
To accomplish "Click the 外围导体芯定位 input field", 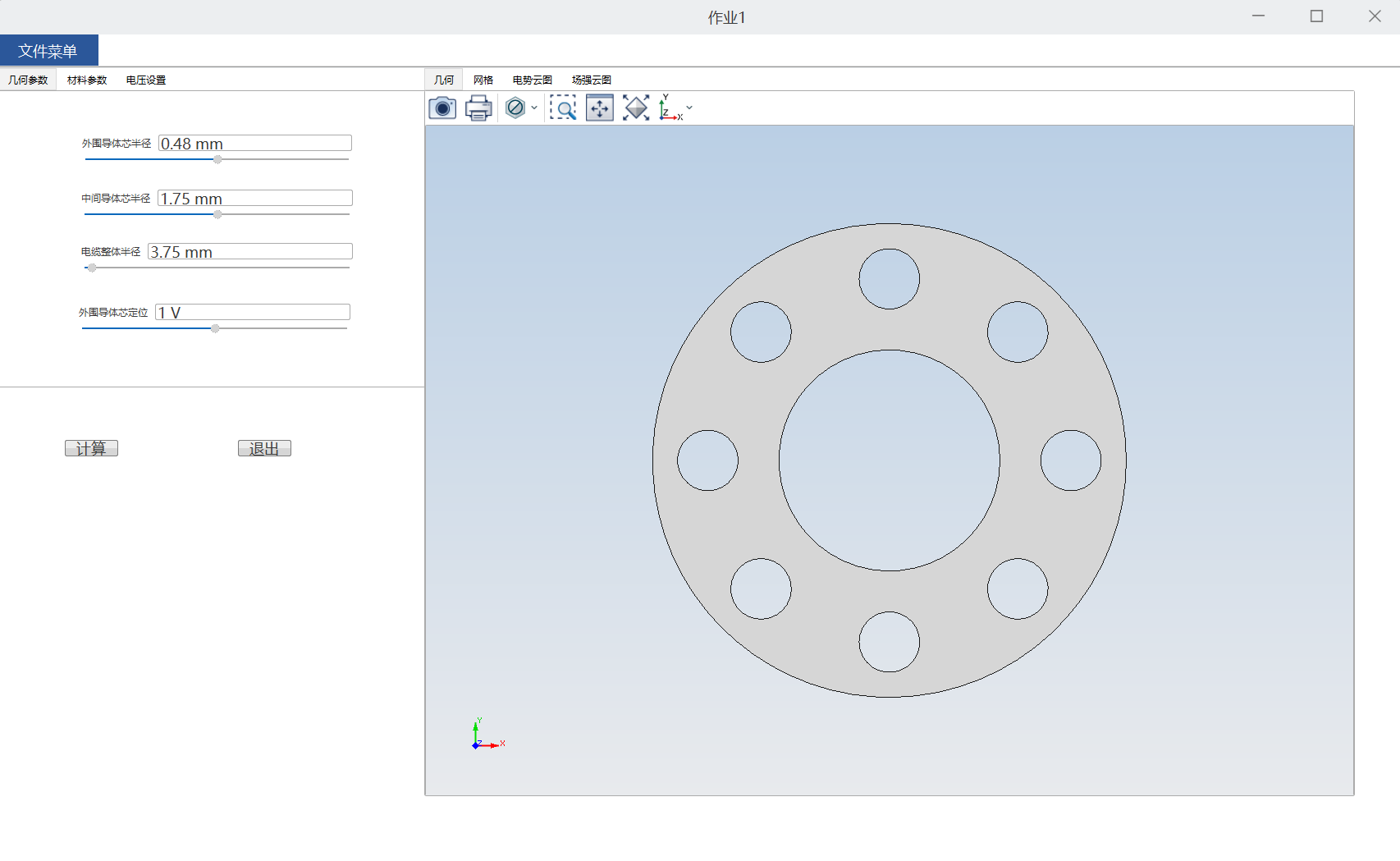I will pyautogui.click(x=253, y=312).
